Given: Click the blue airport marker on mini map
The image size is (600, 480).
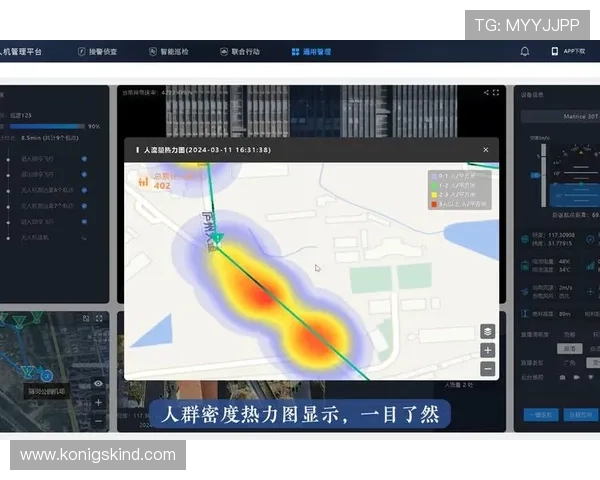Looking at the screenshot, I should pos(47,376).
